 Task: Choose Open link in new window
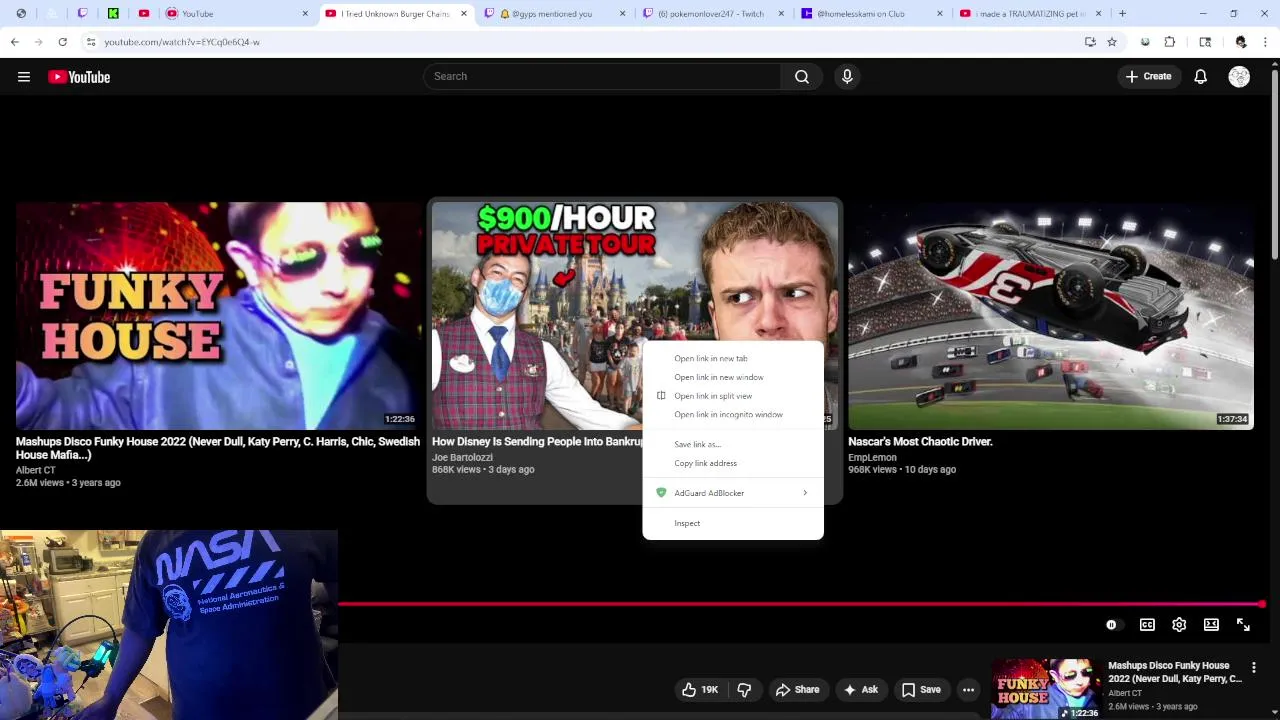pyautogui.click(x=732, y=377)
